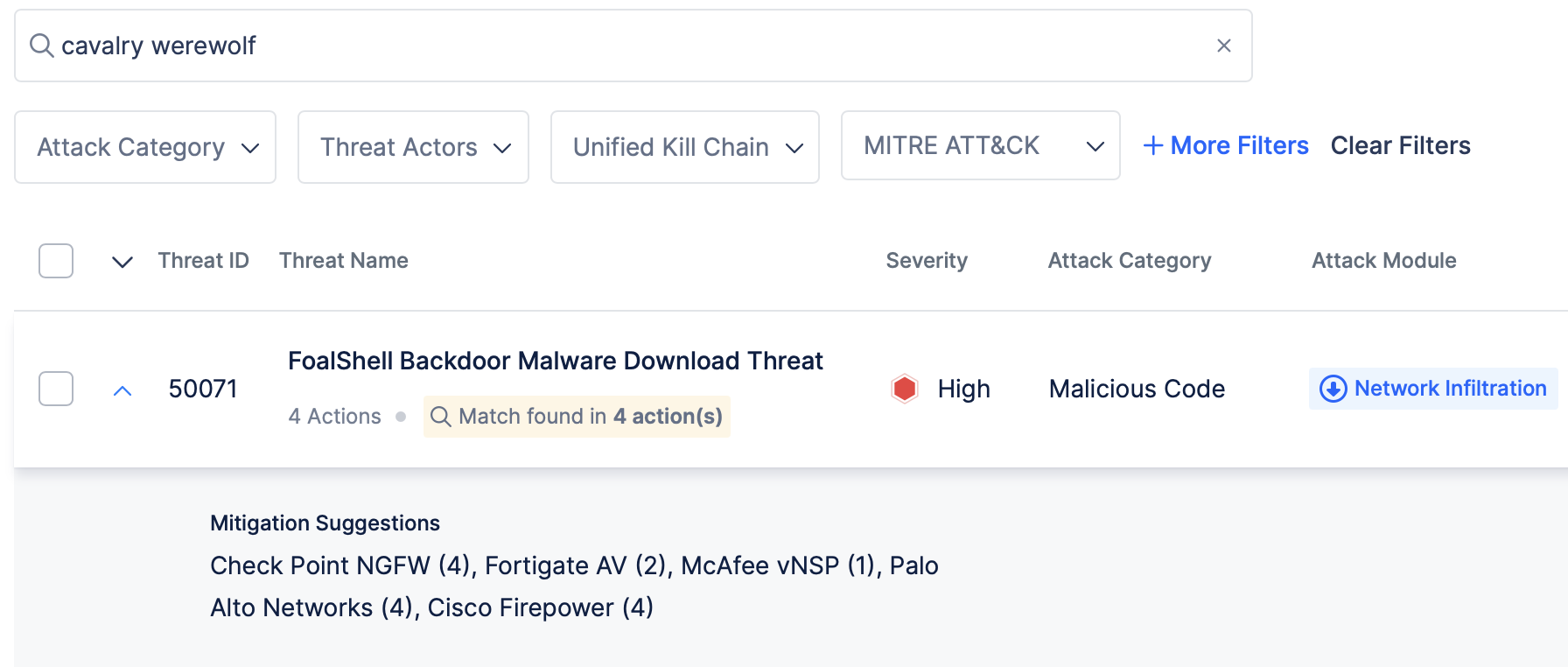Open the Attack Category filter dropdown
The height and width of the screenshot is (667, 1568).
point(145,147)
